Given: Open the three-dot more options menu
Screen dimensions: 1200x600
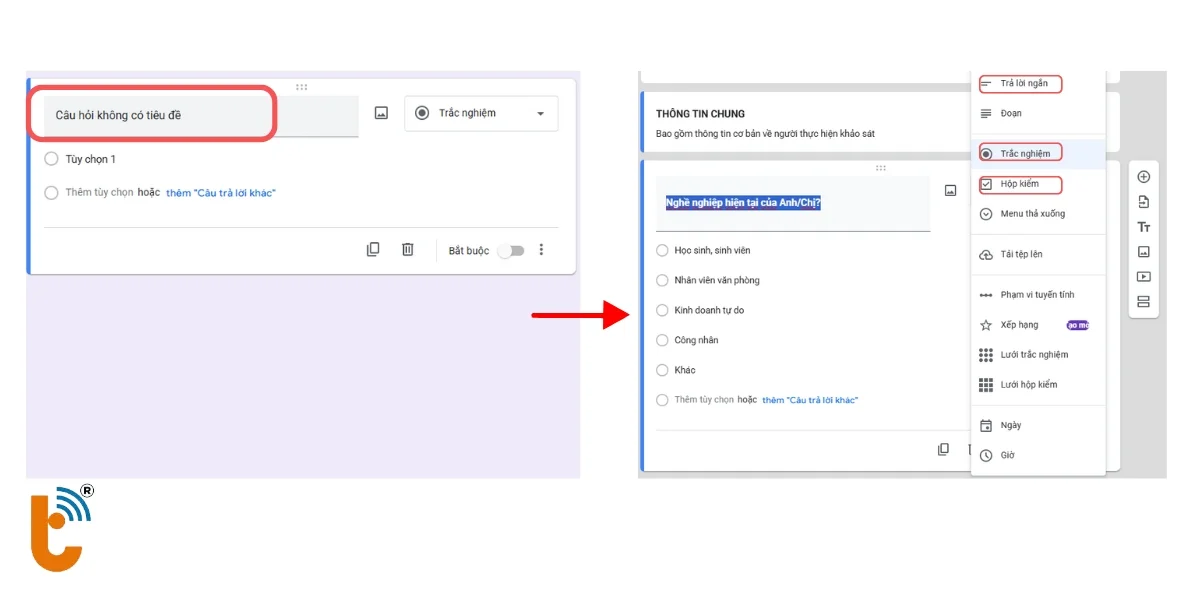Looking at the screenshot, I should [541, 250].
